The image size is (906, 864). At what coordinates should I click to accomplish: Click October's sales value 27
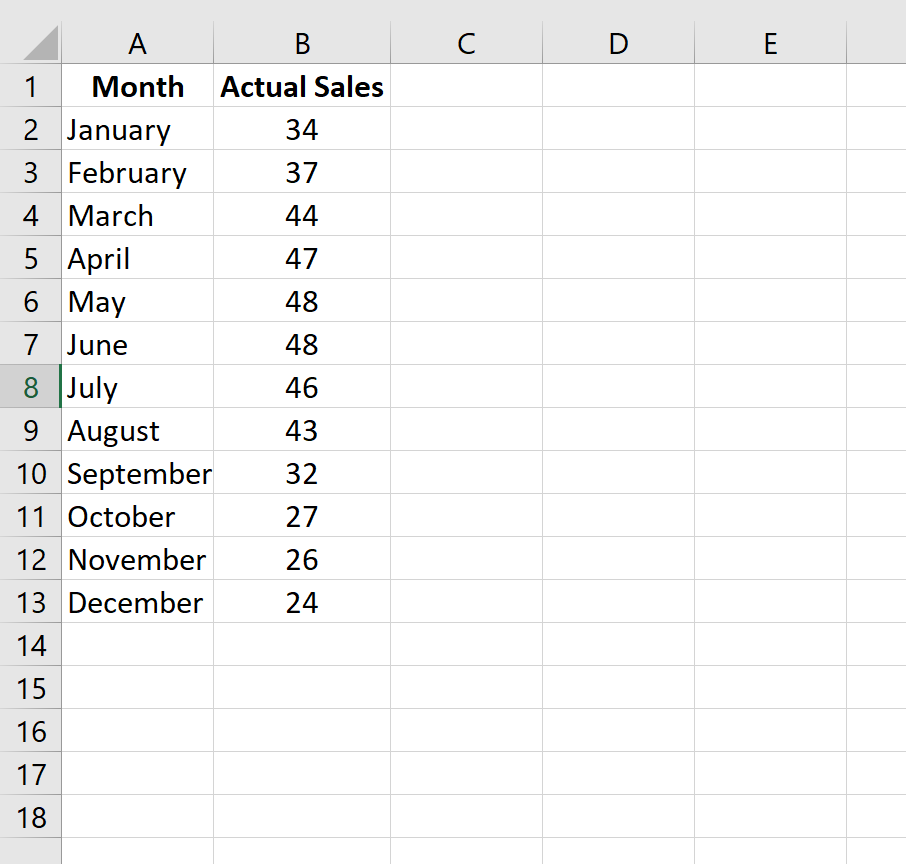[x=302, y=516]
